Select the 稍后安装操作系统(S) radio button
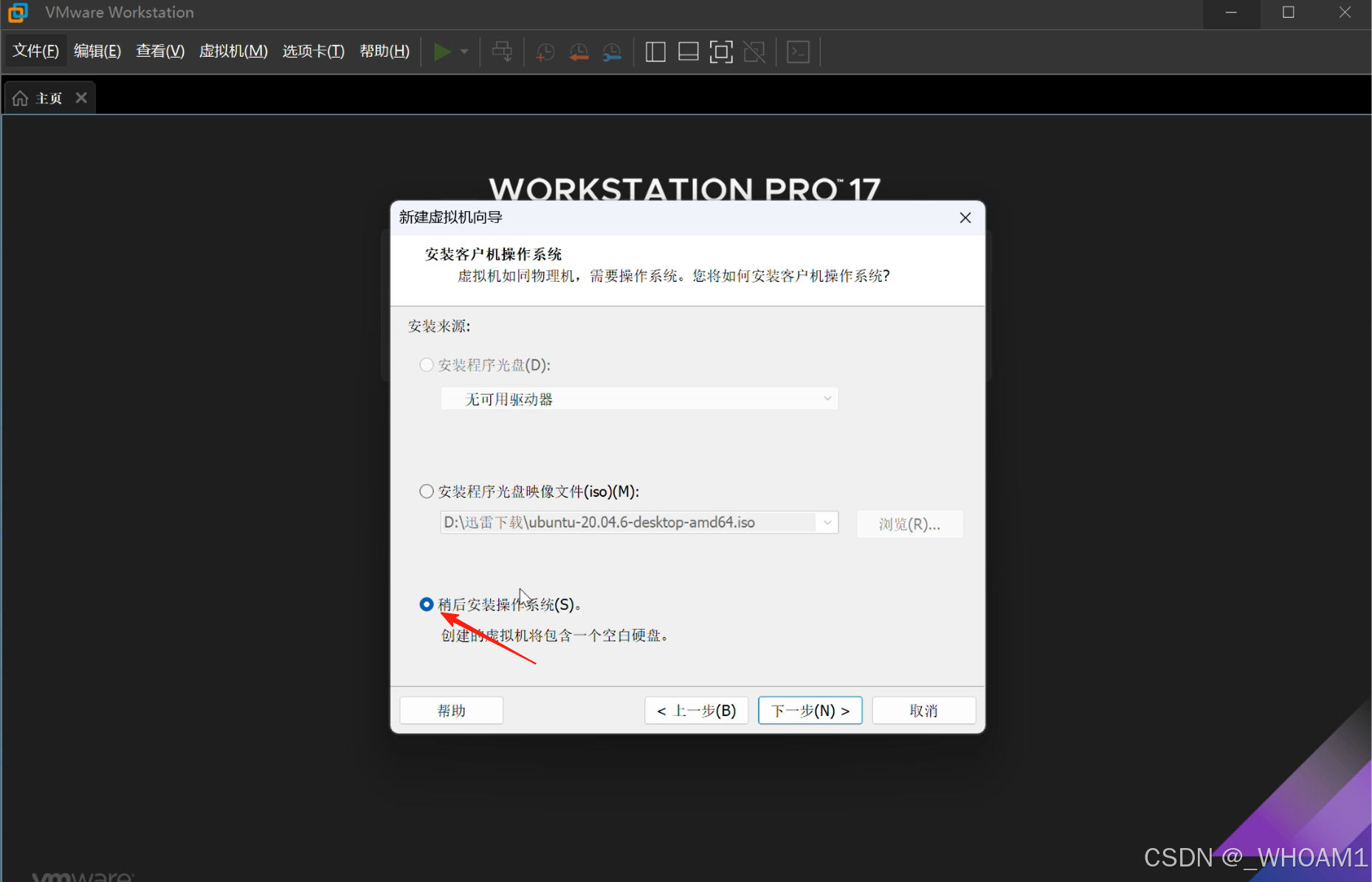1372x882 pixels. [x=427, y=604]
